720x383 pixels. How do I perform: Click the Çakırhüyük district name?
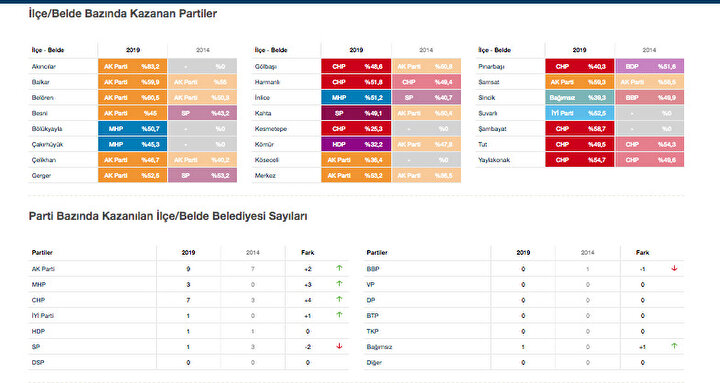pos(47,145)
